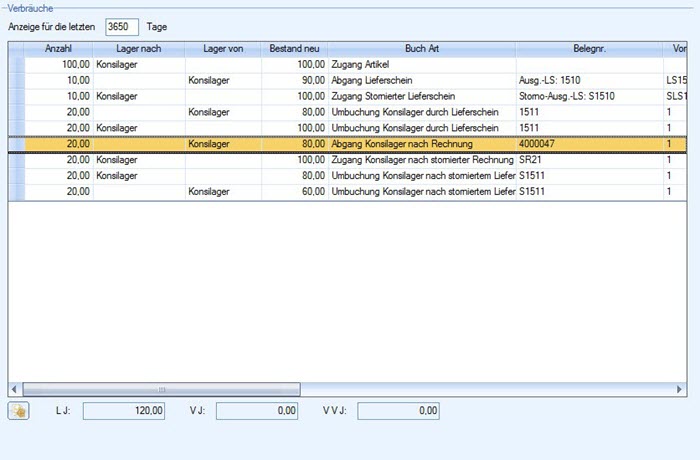
Task: Click the horizontal scrollbar left arrow
Action: point(15,388)
